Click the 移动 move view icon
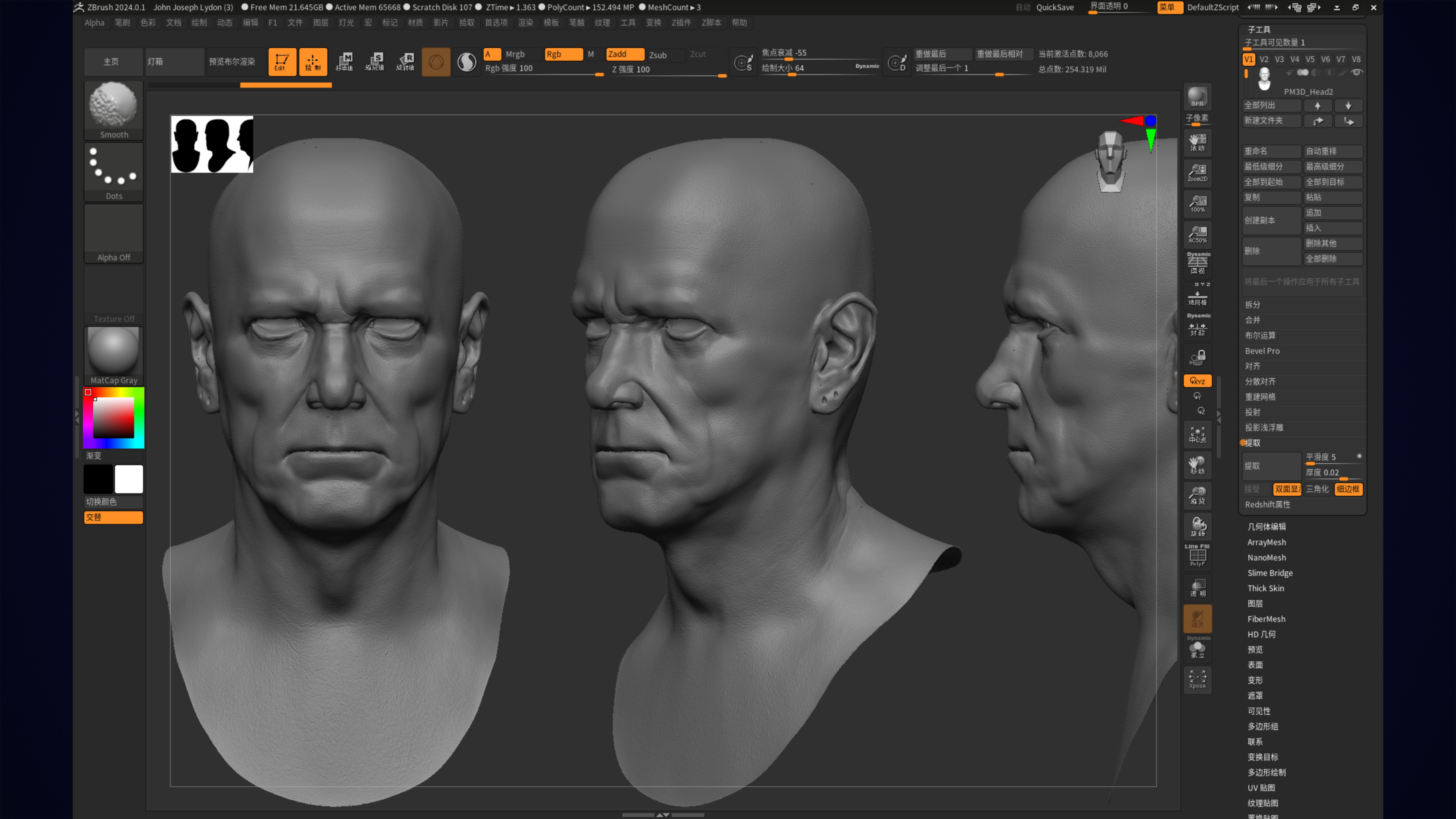 pos(1197,465)
